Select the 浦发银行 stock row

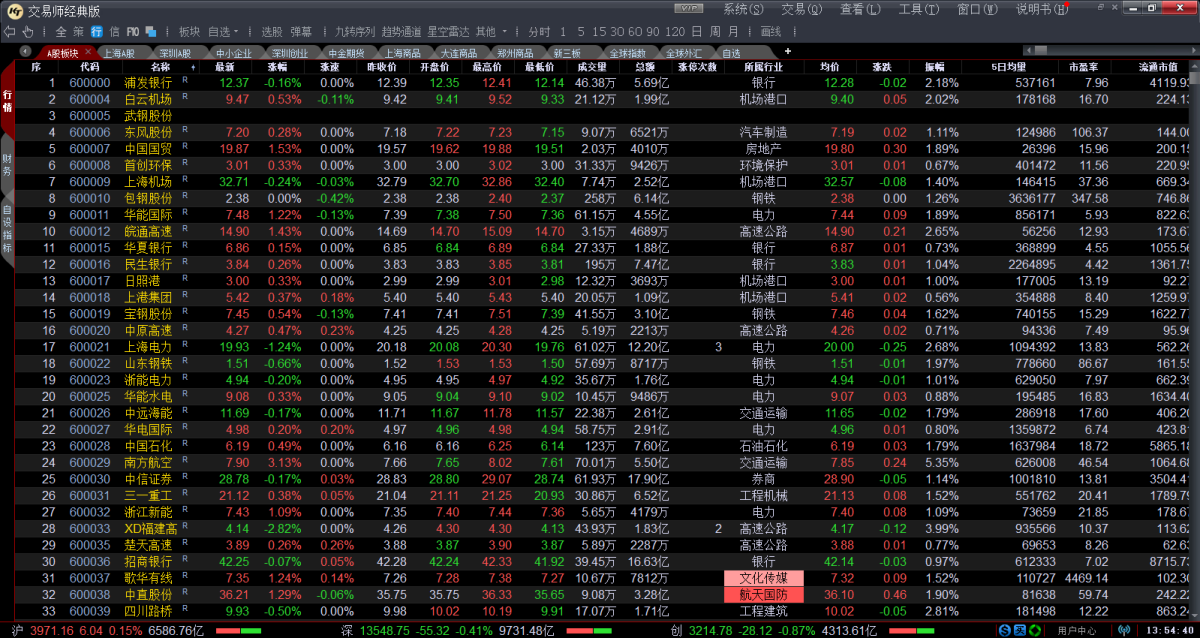[147, 82]
